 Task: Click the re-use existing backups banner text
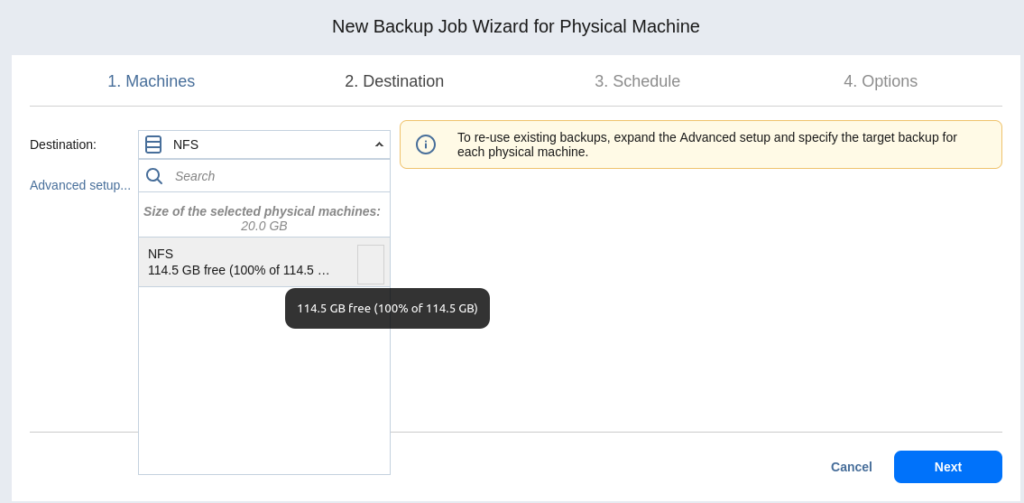click(x=706, y=145)
